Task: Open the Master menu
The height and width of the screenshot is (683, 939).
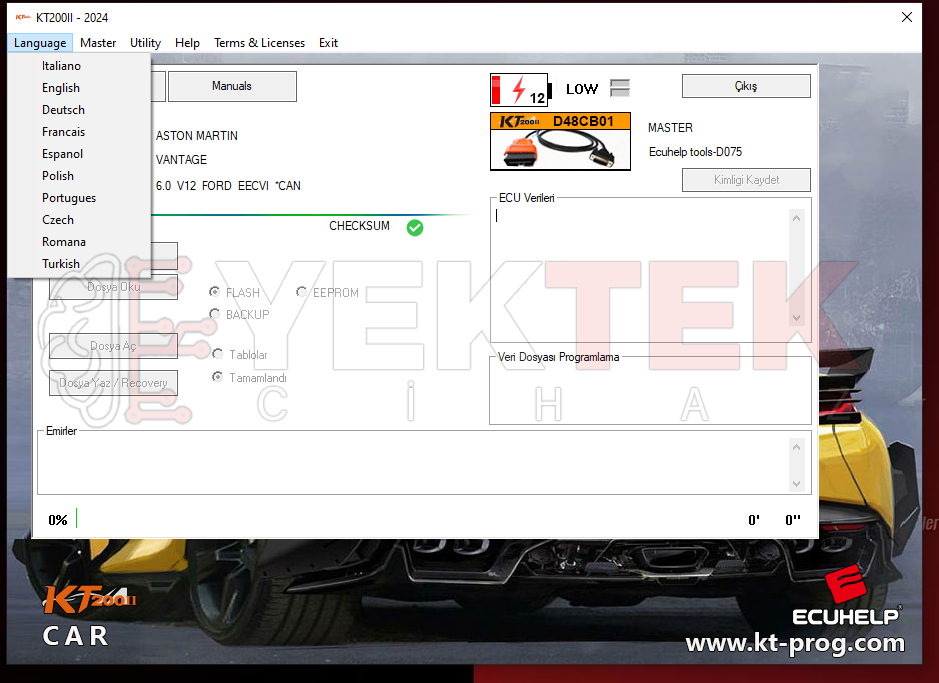Action: pos(97,43)
